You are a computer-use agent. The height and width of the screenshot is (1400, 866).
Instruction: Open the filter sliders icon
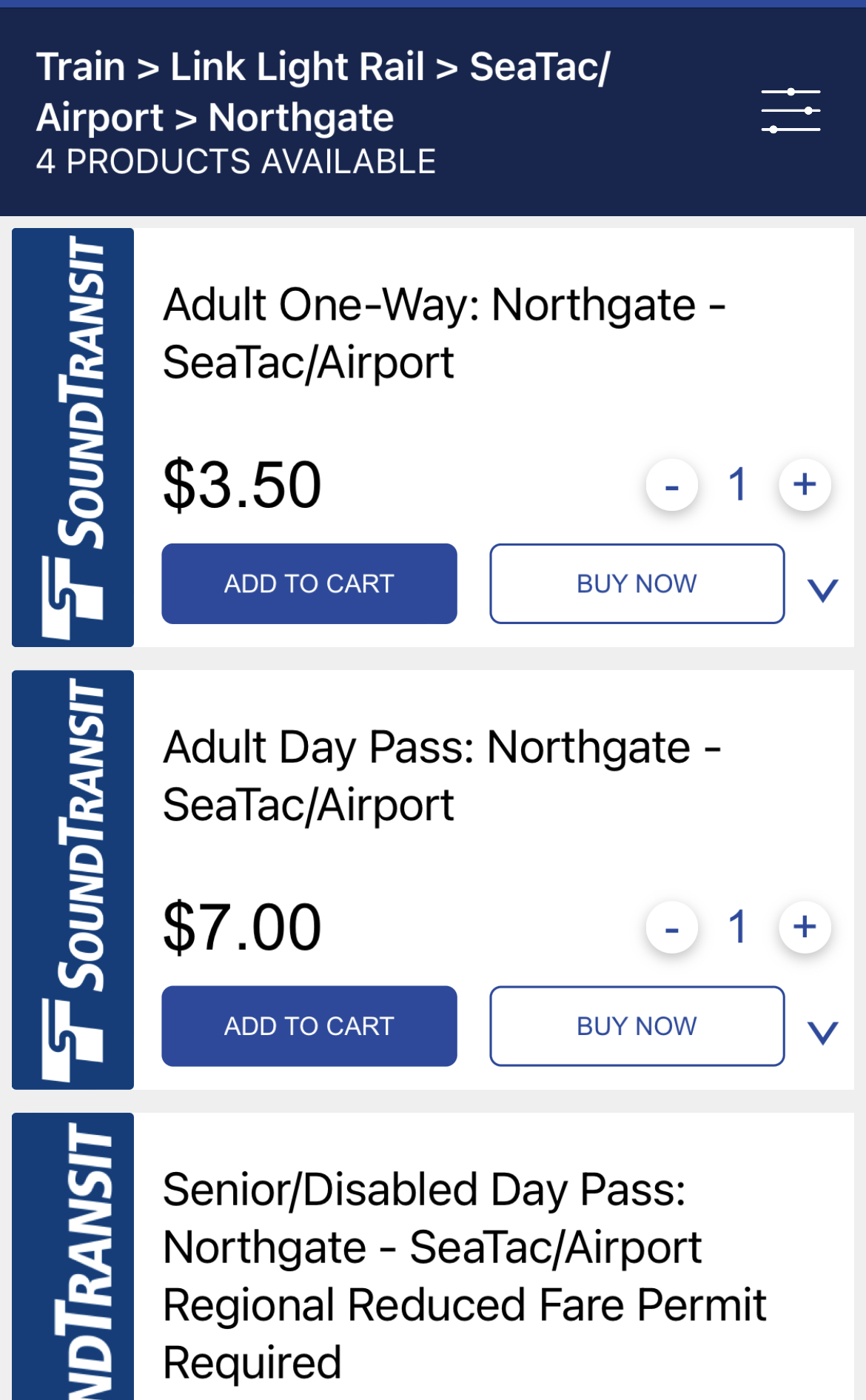(791, 110)
